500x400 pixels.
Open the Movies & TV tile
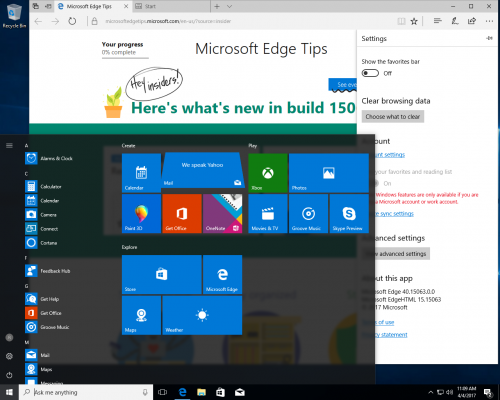268,213
